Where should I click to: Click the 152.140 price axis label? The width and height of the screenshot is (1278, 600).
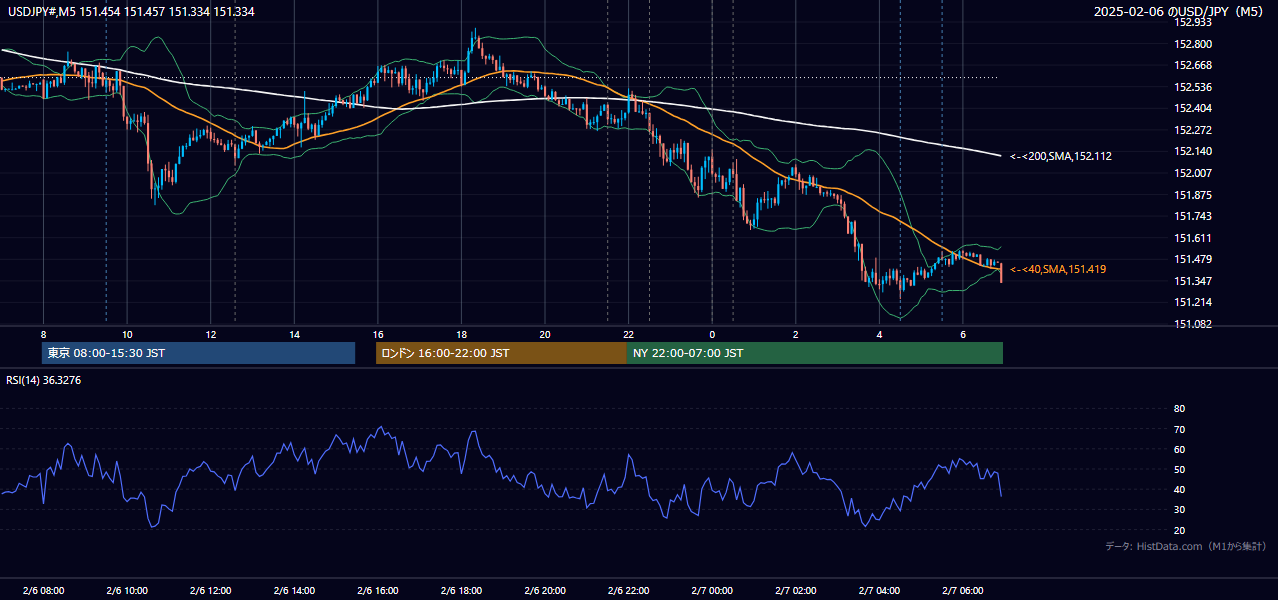1193,151
